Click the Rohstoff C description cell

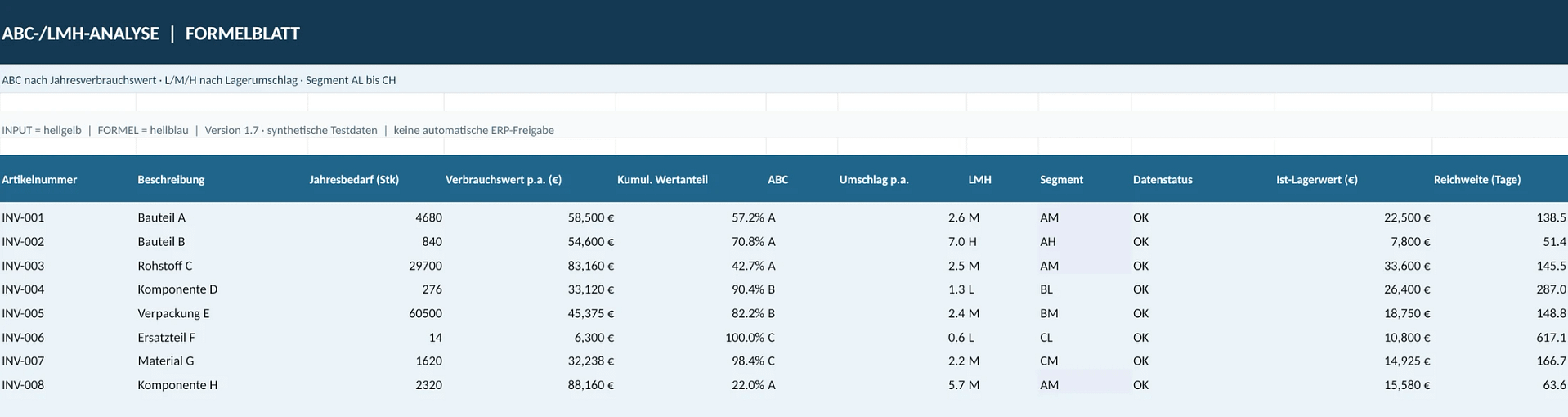tap(222, 266)
